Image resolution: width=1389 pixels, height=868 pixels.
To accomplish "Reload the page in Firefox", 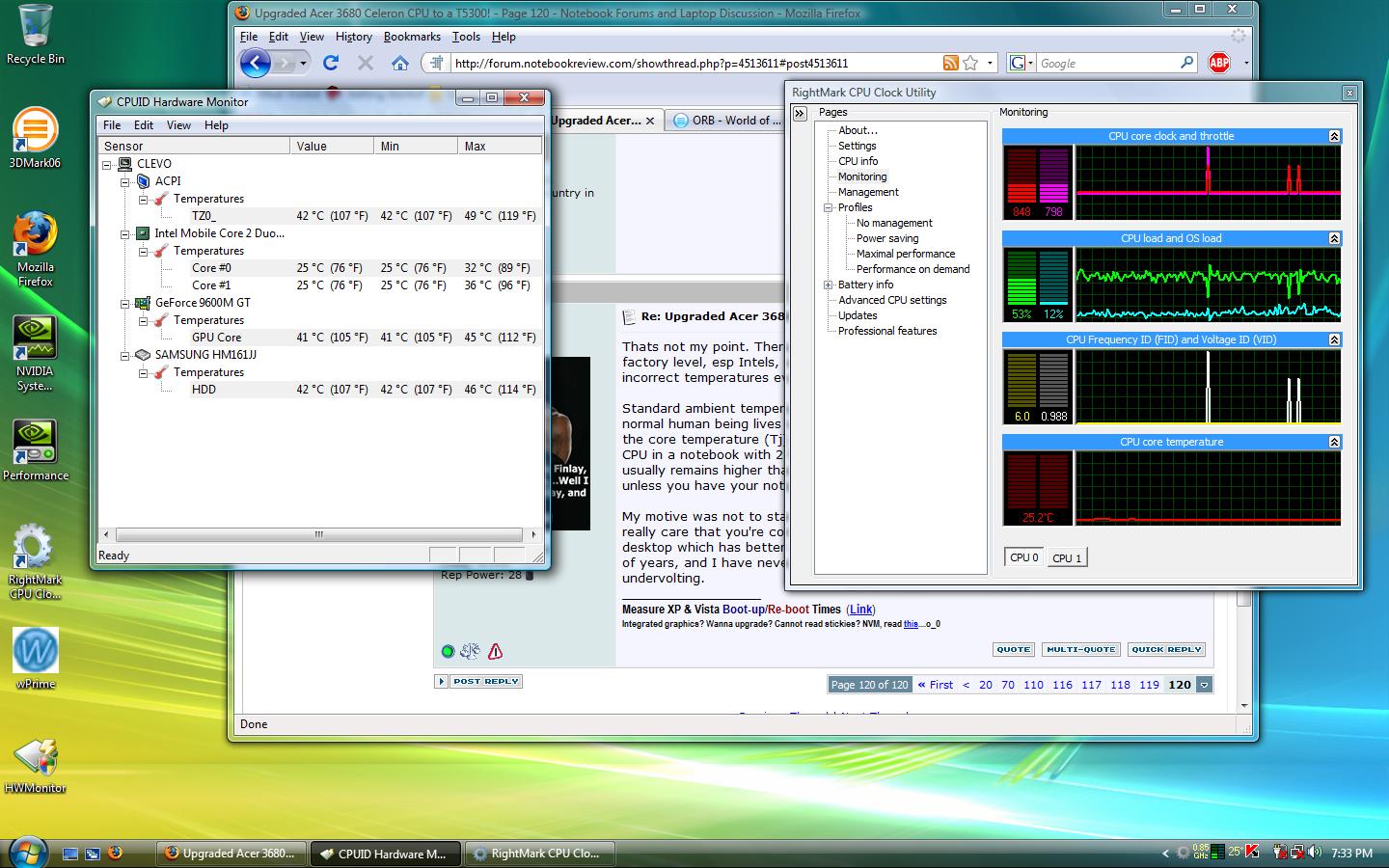I will coord(331,63).
